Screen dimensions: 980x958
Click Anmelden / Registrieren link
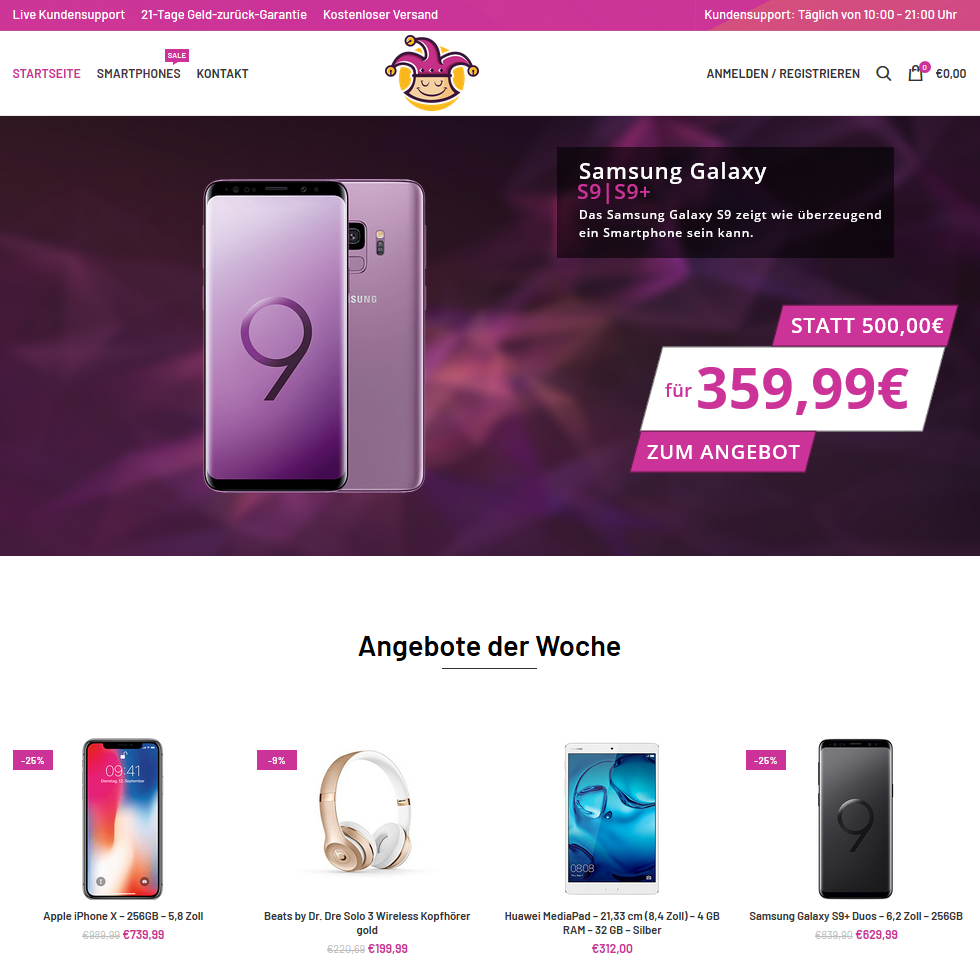point(783,74)
